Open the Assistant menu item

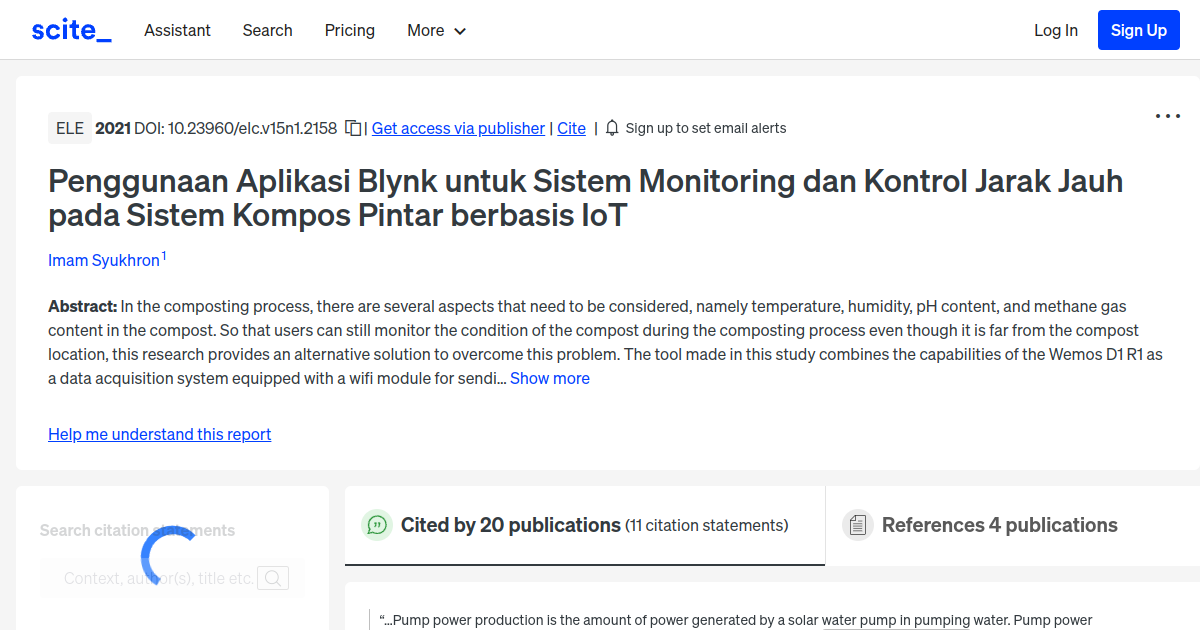(x=177, y=31)
